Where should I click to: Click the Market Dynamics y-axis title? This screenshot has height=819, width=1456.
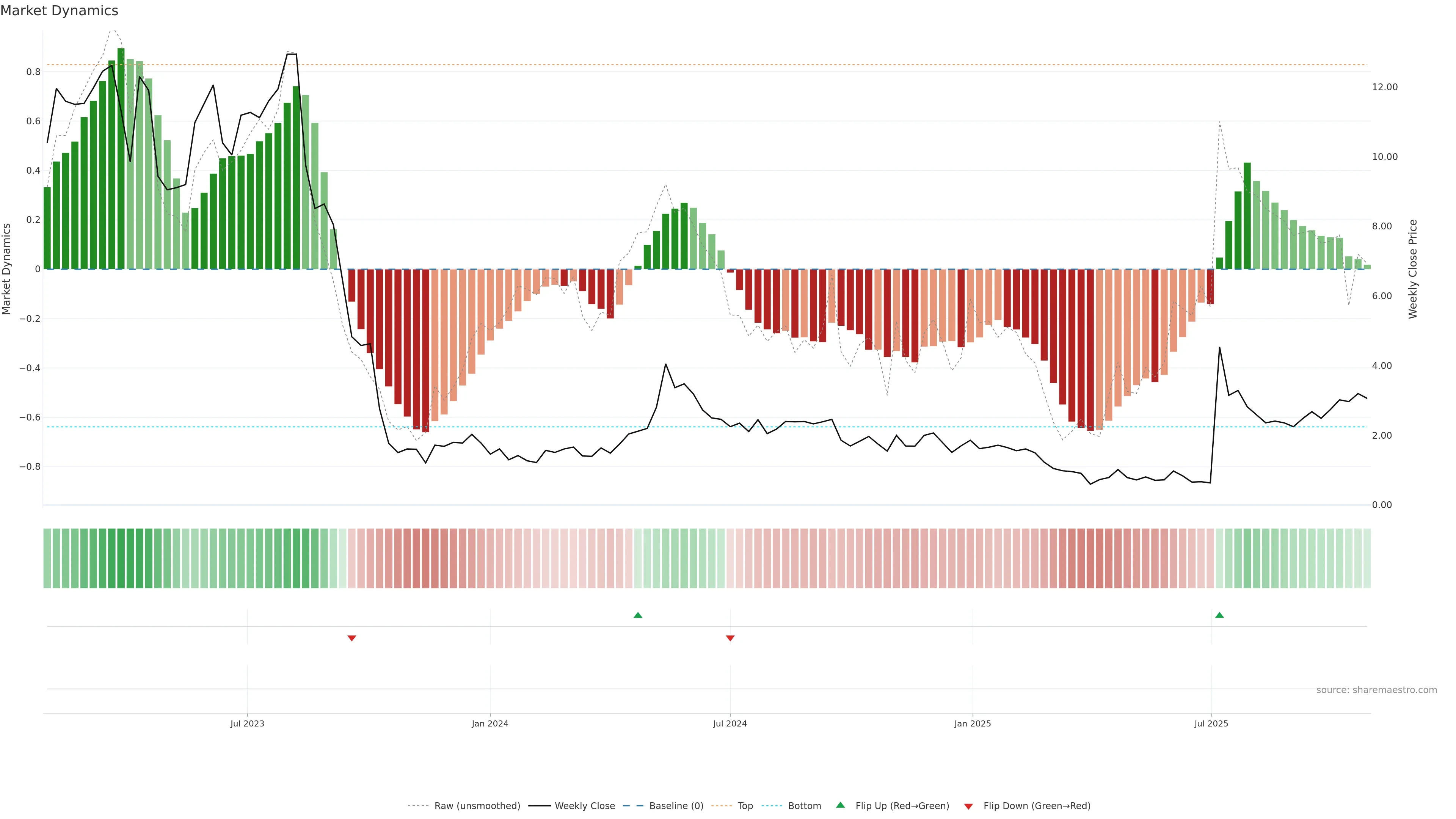pos(7,269)
